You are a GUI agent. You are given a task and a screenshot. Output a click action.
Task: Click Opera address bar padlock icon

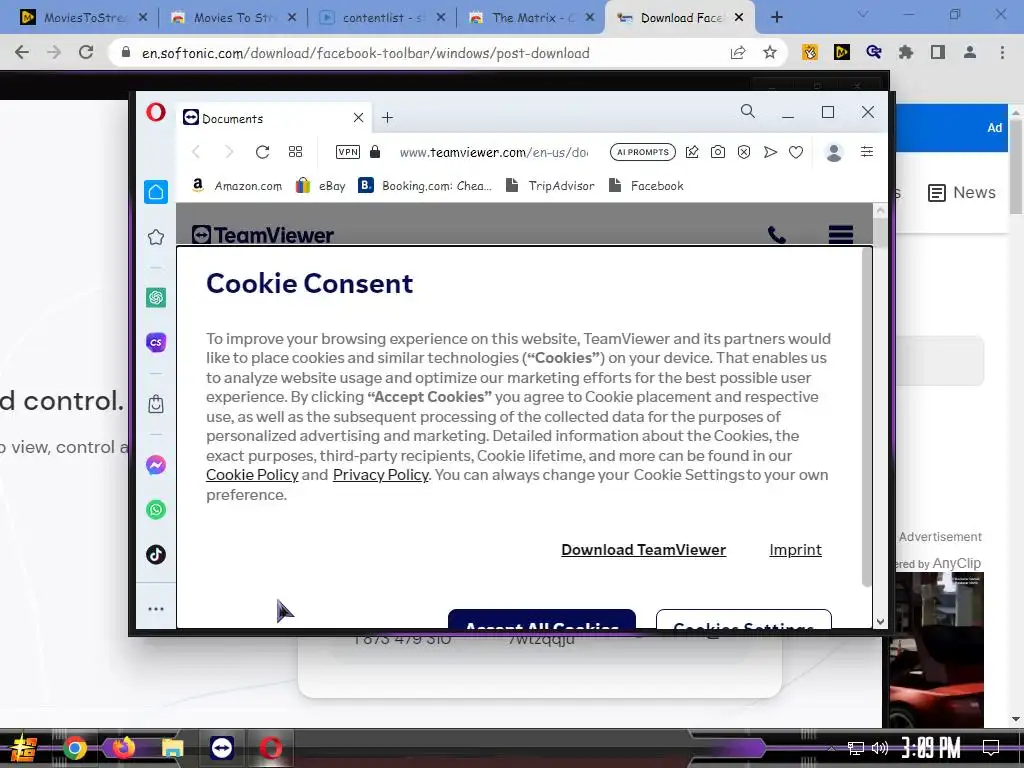click(x=375, y=152)
